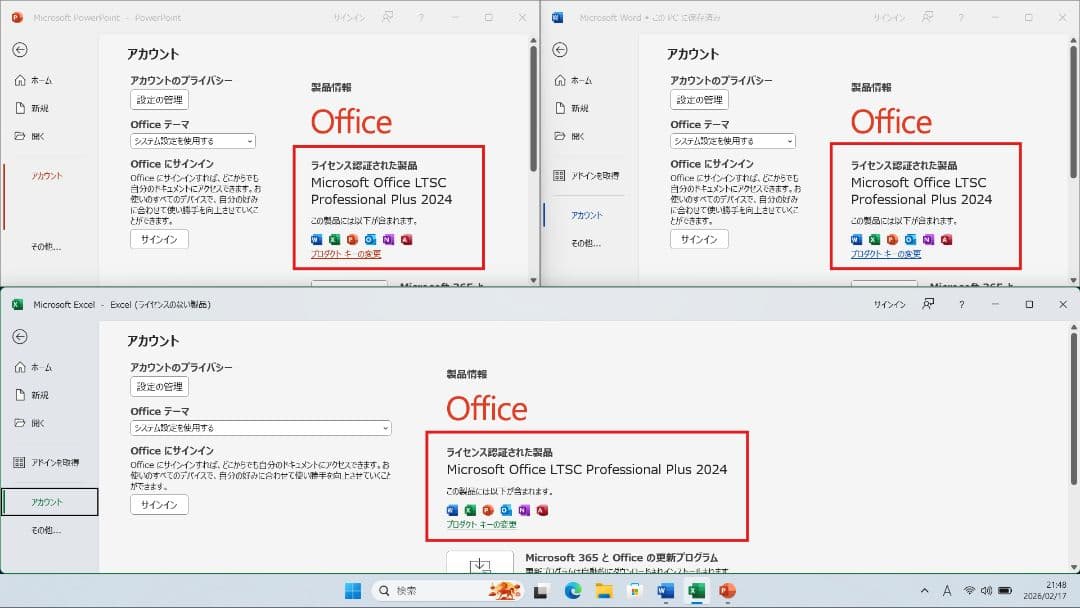Image resolution: width=1080 pixels, height=608 pixels.
Task: Click the help question mark in Excel title bar
Action: click(x=961, y=304)
